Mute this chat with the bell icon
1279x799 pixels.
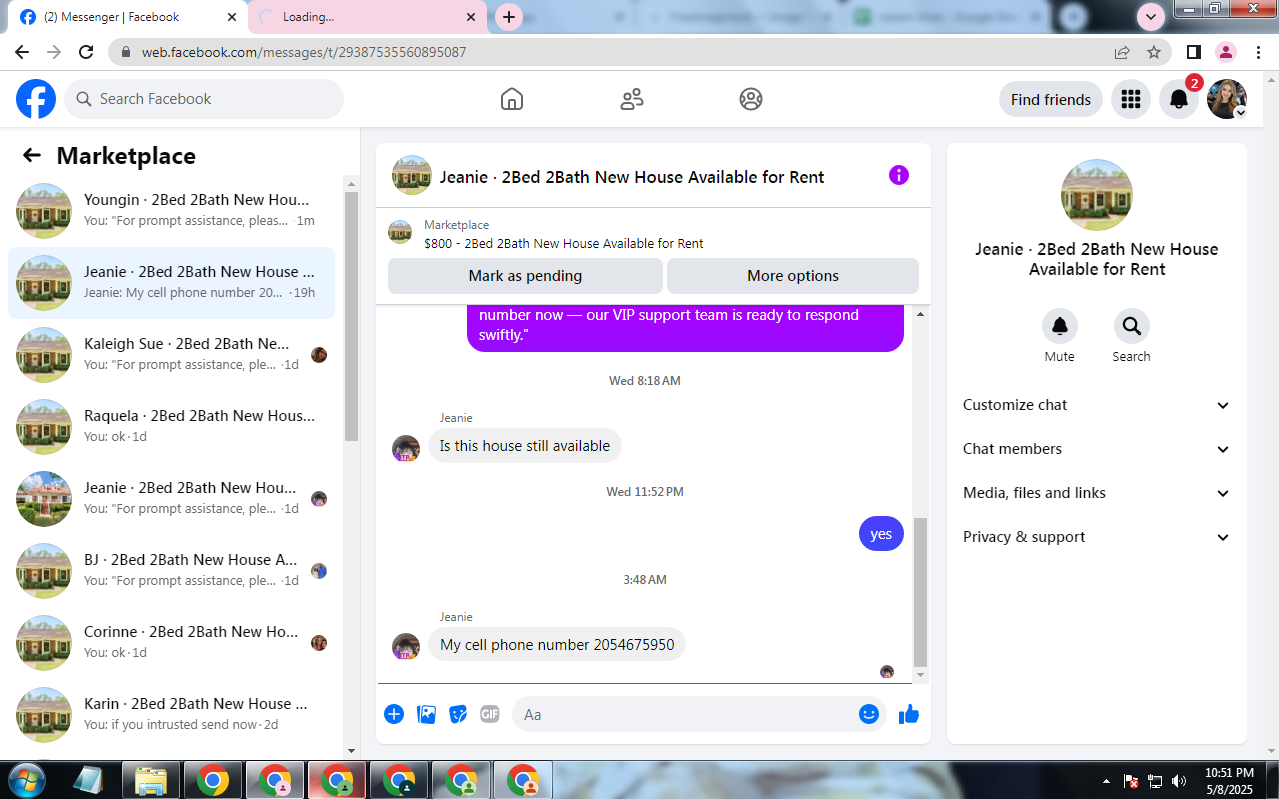point(1060,326)
